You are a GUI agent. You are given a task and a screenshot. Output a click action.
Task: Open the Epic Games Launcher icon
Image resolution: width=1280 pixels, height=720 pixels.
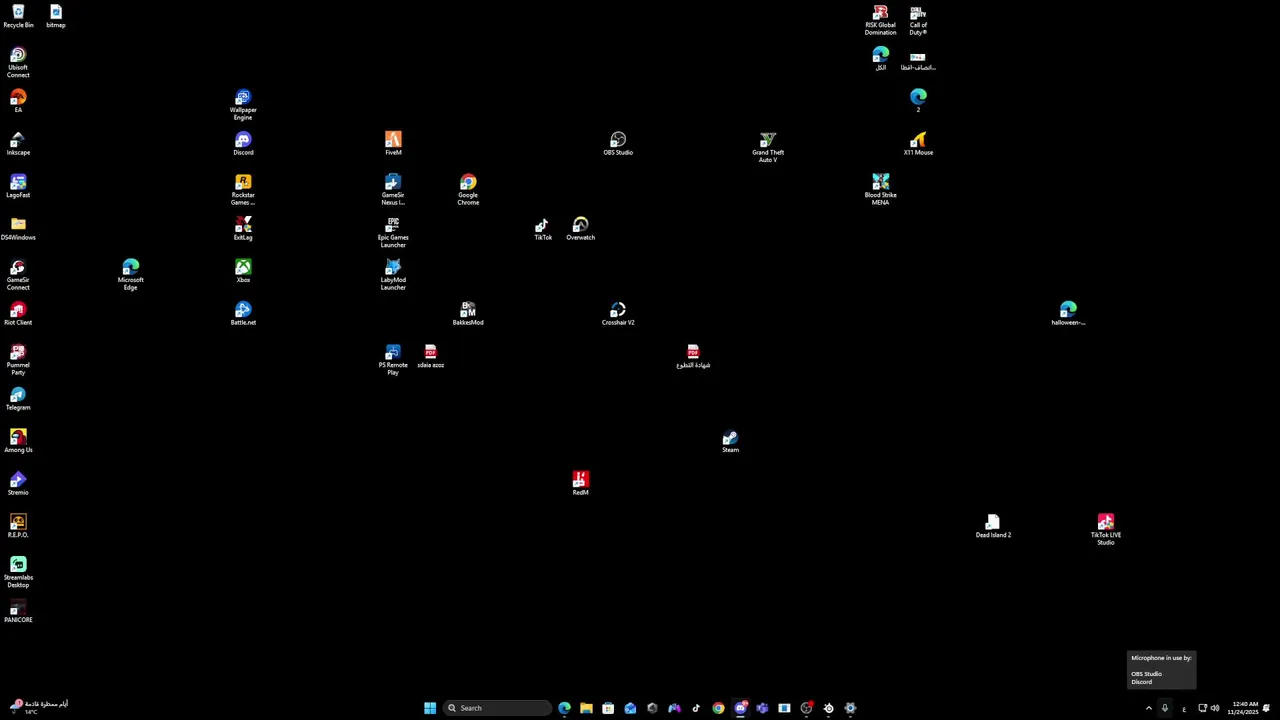pyautogui.click(x=393, y=232)
